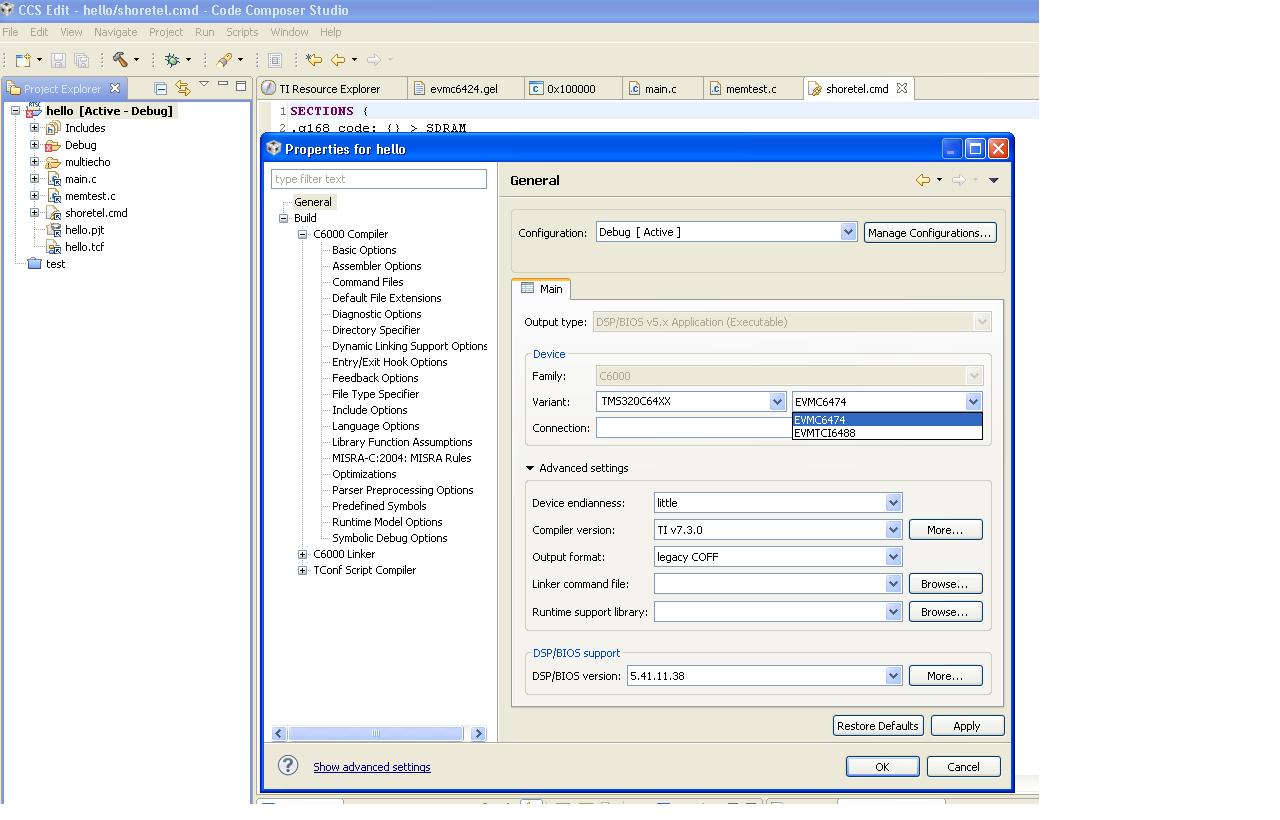Open the Properties dialog header view menu arrow
Viewport: 1280px width, 820px height.
[993, 180]
